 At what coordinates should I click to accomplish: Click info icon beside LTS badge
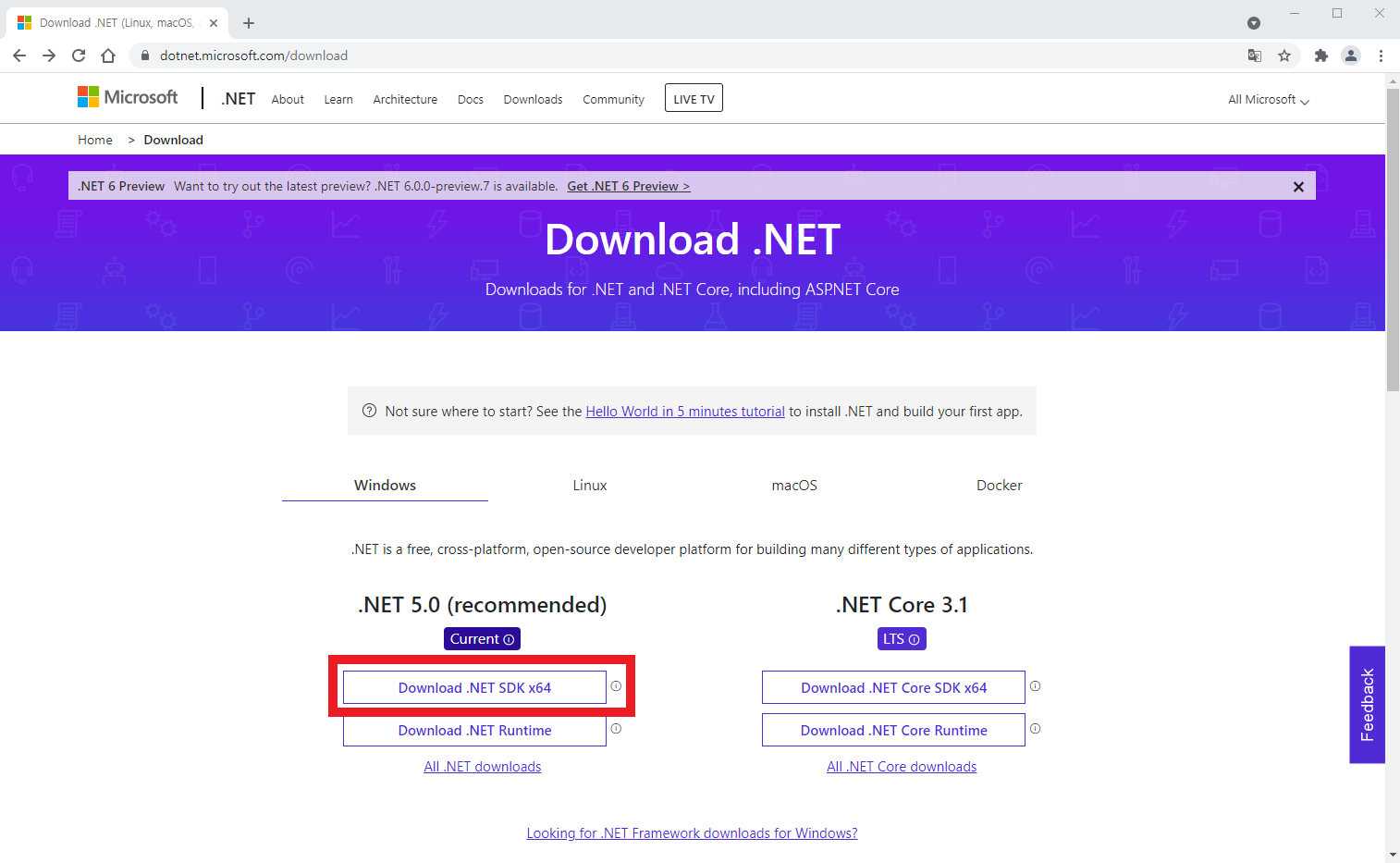pos(914,639)
